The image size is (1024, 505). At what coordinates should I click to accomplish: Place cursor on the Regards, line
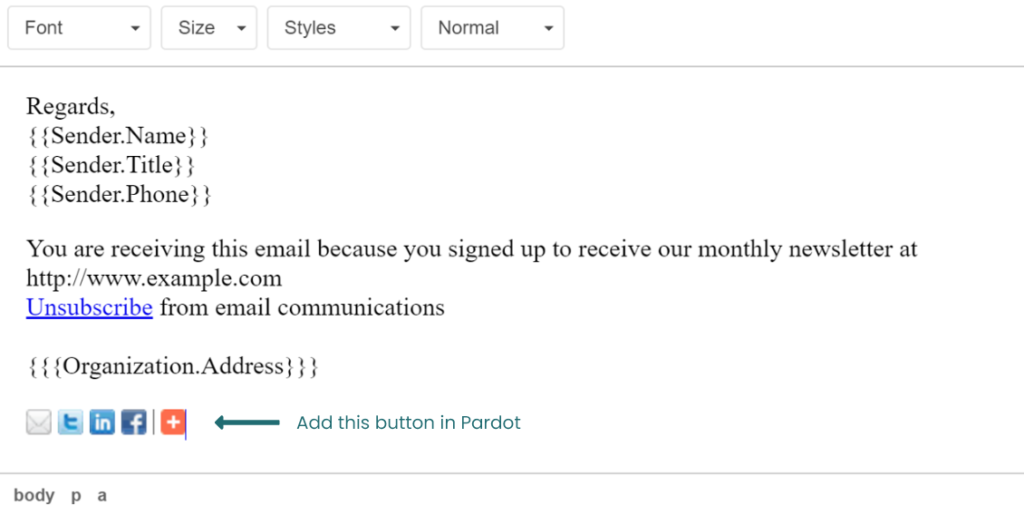[70, 106]
